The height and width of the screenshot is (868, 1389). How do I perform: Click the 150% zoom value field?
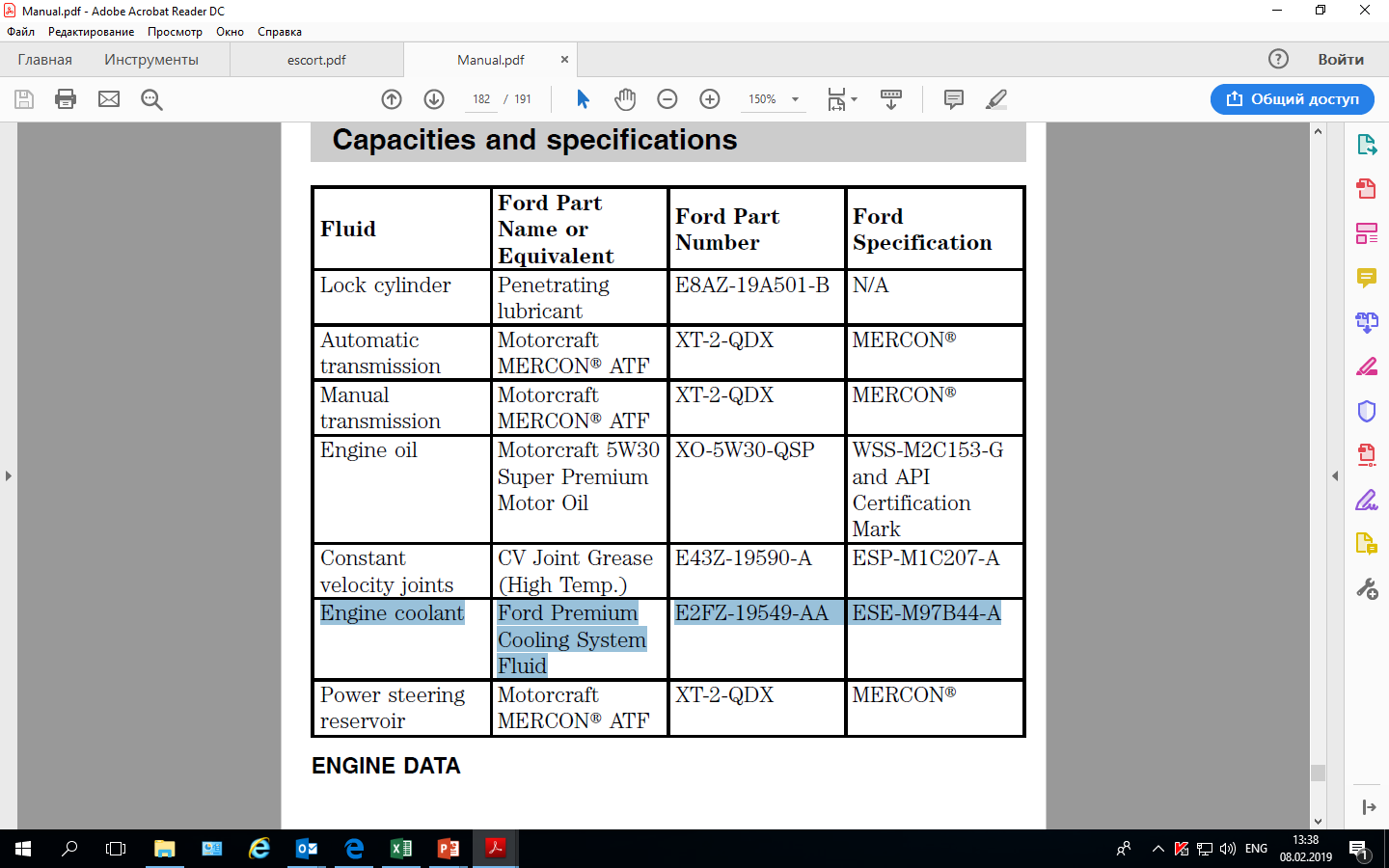(x=763, y=99)
